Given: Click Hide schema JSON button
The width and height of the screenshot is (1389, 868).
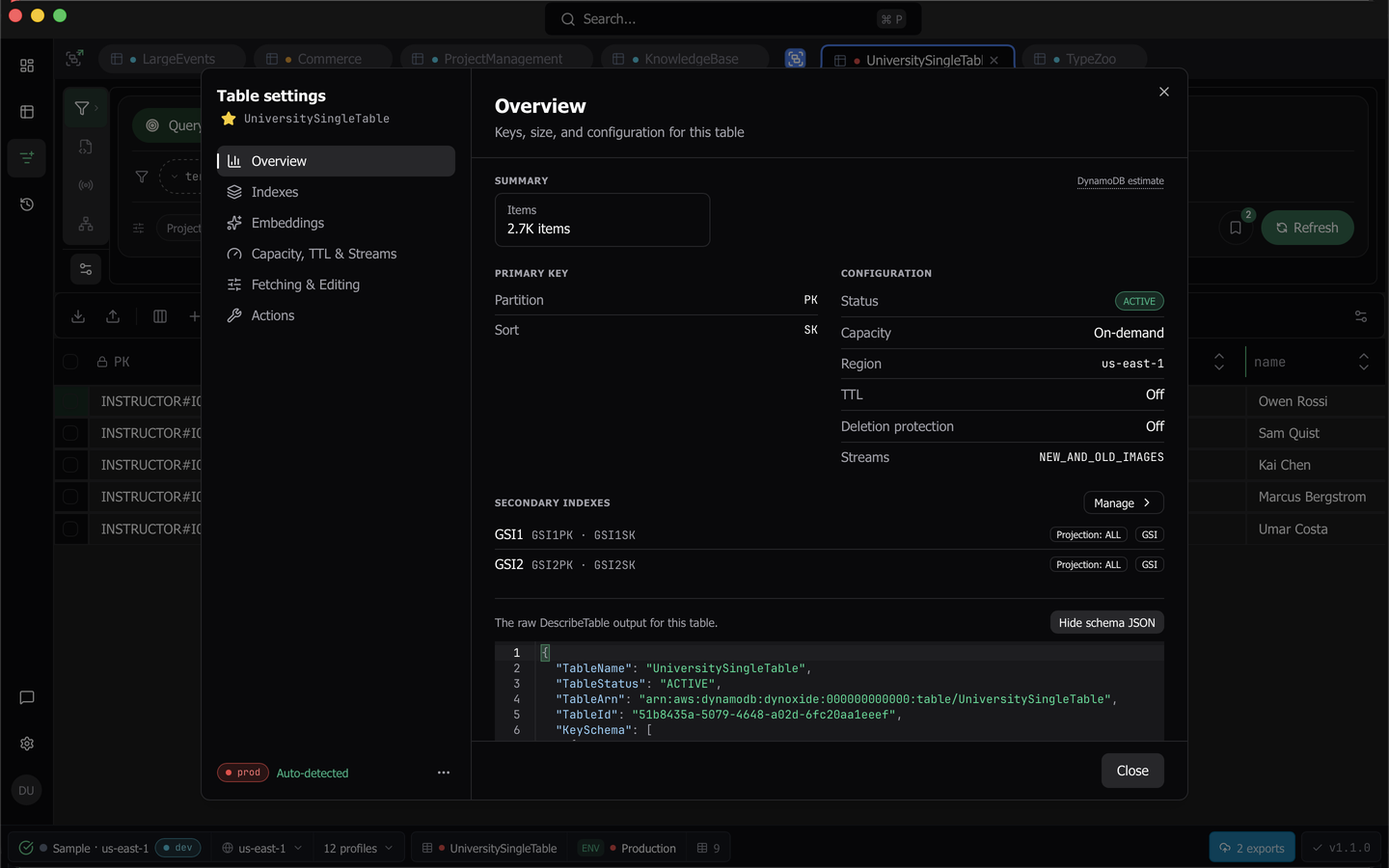Looking at the screenshot, I should (x=1106, y=622).
